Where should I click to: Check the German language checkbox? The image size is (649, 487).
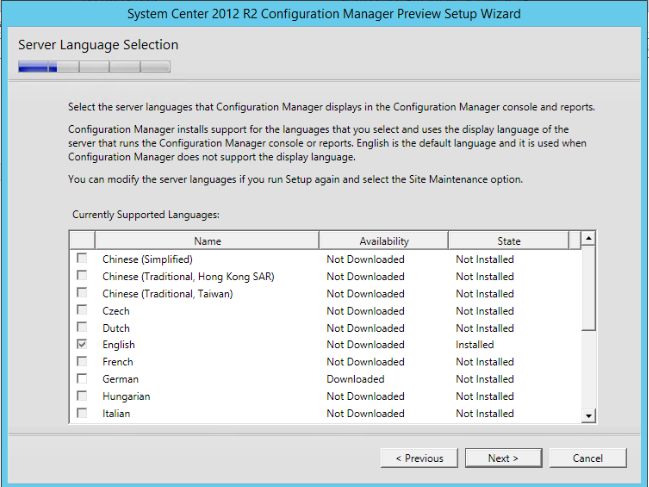click(81, 379)
